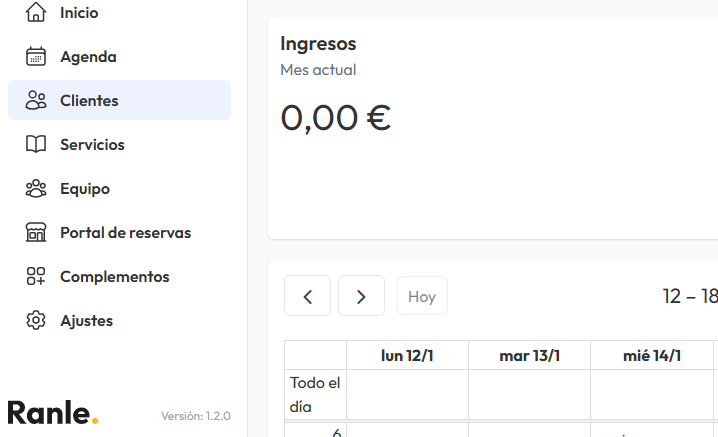Viewport: 718px width, 437px height.
Task: Advance to next week with right chevron
Action: point(361,296)
